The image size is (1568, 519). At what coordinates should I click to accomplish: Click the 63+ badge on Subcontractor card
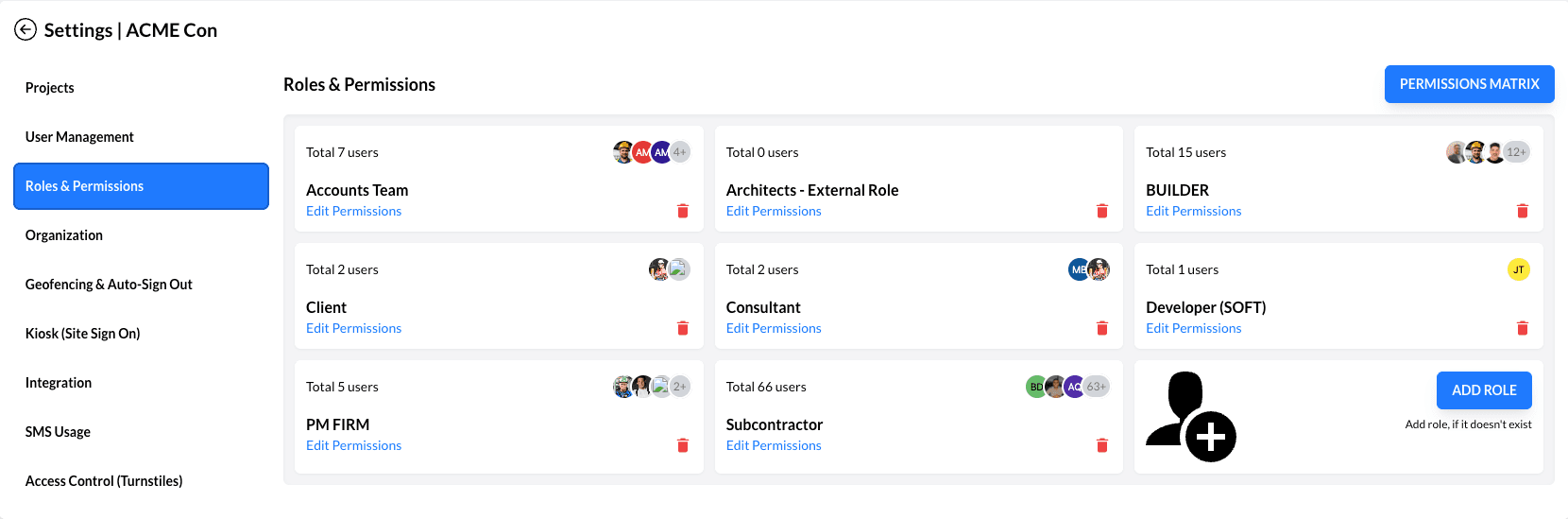[x=1096, y=387]
